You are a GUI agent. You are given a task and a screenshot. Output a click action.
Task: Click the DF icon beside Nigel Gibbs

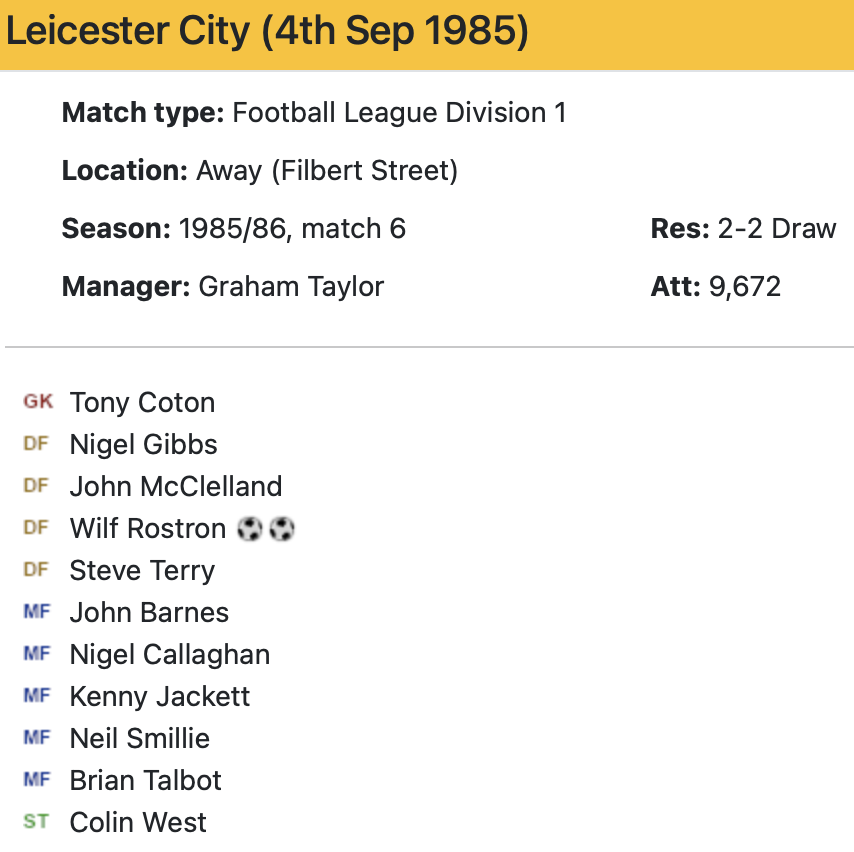36,444
